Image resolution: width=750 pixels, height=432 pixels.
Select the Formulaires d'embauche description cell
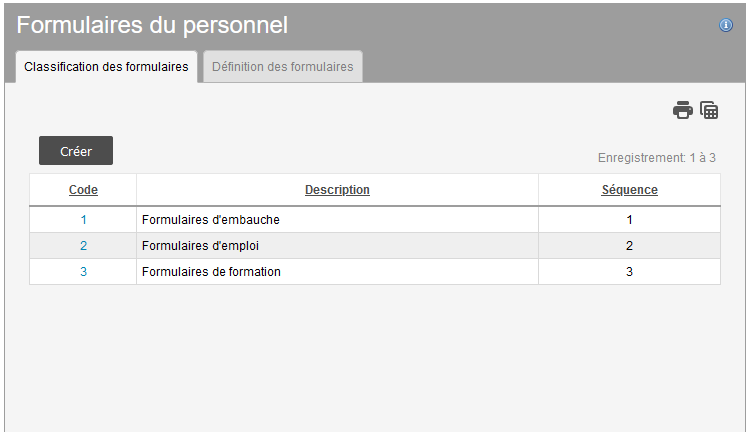[211, 220]
